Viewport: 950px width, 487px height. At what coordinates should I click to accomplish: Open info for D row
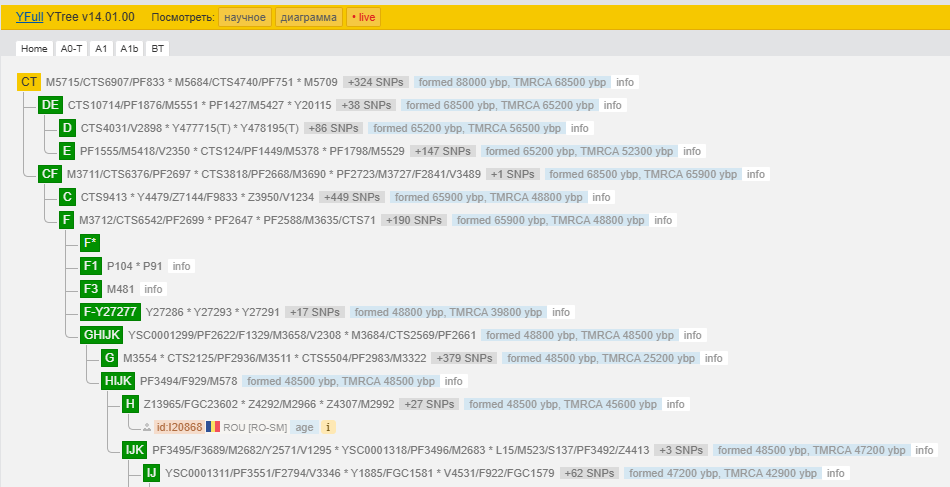tap(580, 128)
